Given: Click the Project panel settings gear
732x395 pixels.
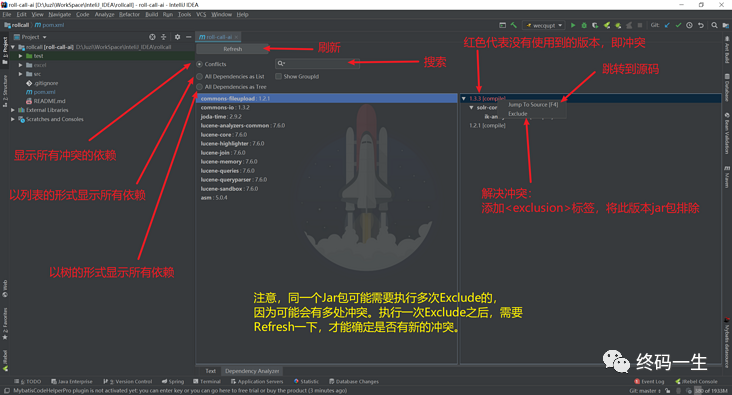Looking at the screenshot, I should (177, 37).
